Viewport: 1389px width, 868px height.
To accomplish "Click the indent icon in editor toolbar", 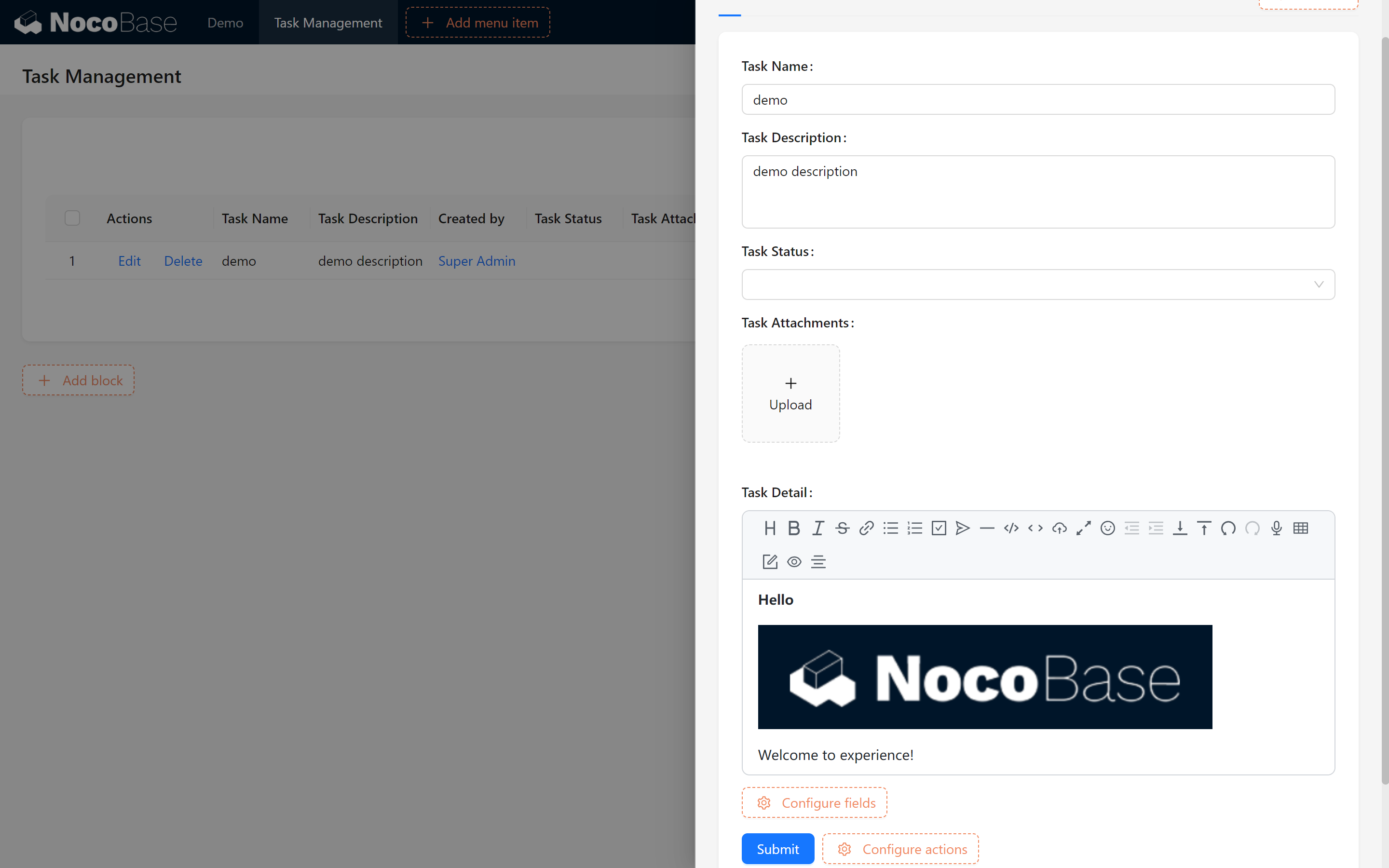I will (x=1156, y=528).
